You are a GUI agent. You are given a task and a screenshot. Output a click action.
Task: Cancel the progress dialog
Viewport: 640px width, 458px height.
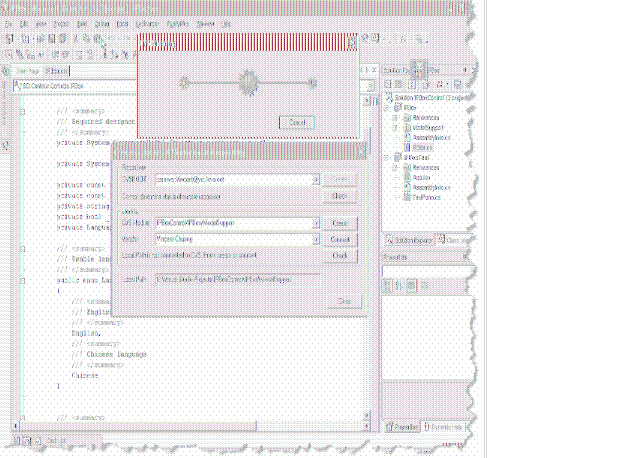tap(297, 122)
